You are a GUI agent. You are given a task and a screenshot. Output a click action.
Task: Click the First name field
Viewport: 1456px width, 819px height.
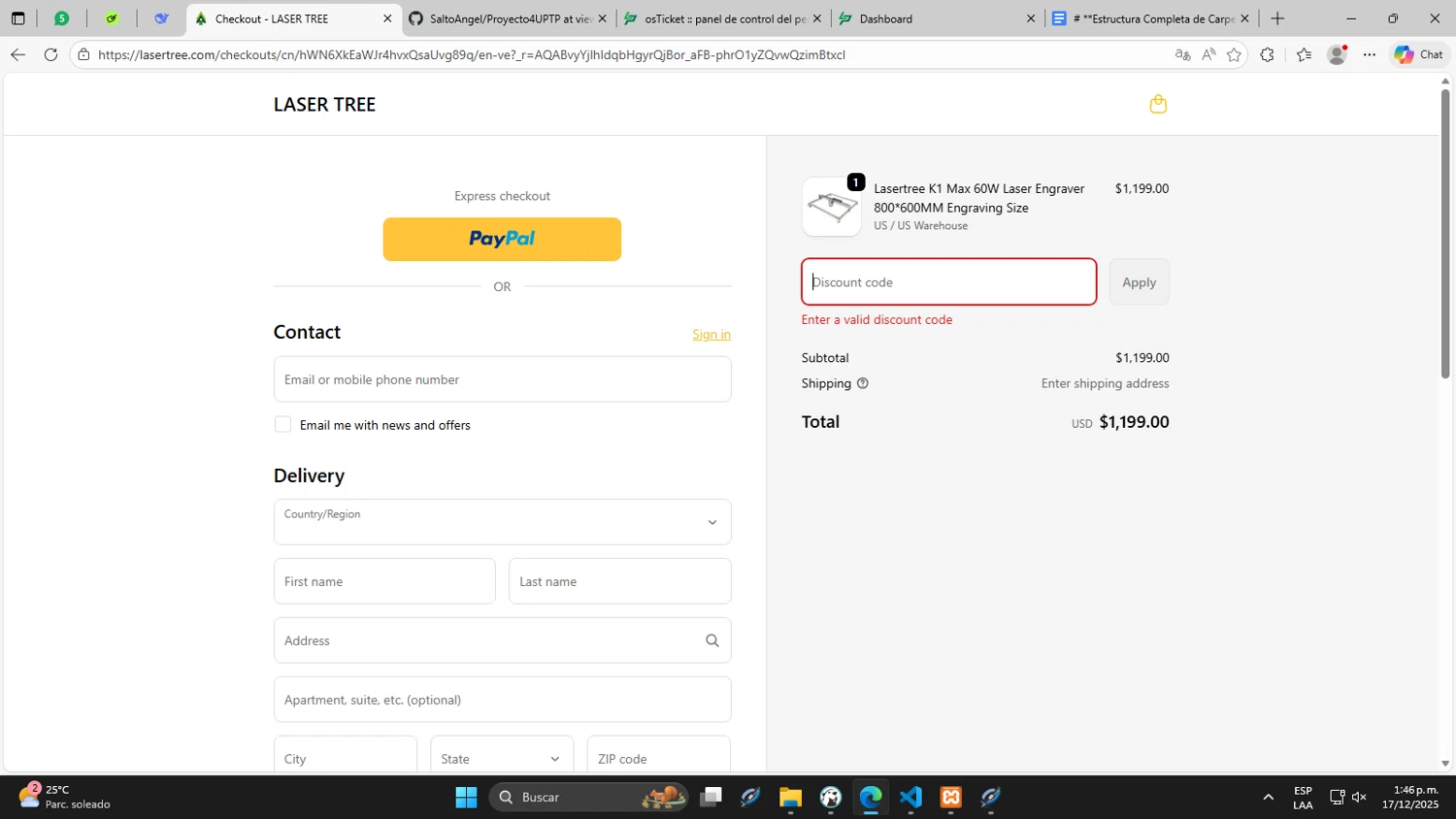pyautogui.click(x=384, y=581)
